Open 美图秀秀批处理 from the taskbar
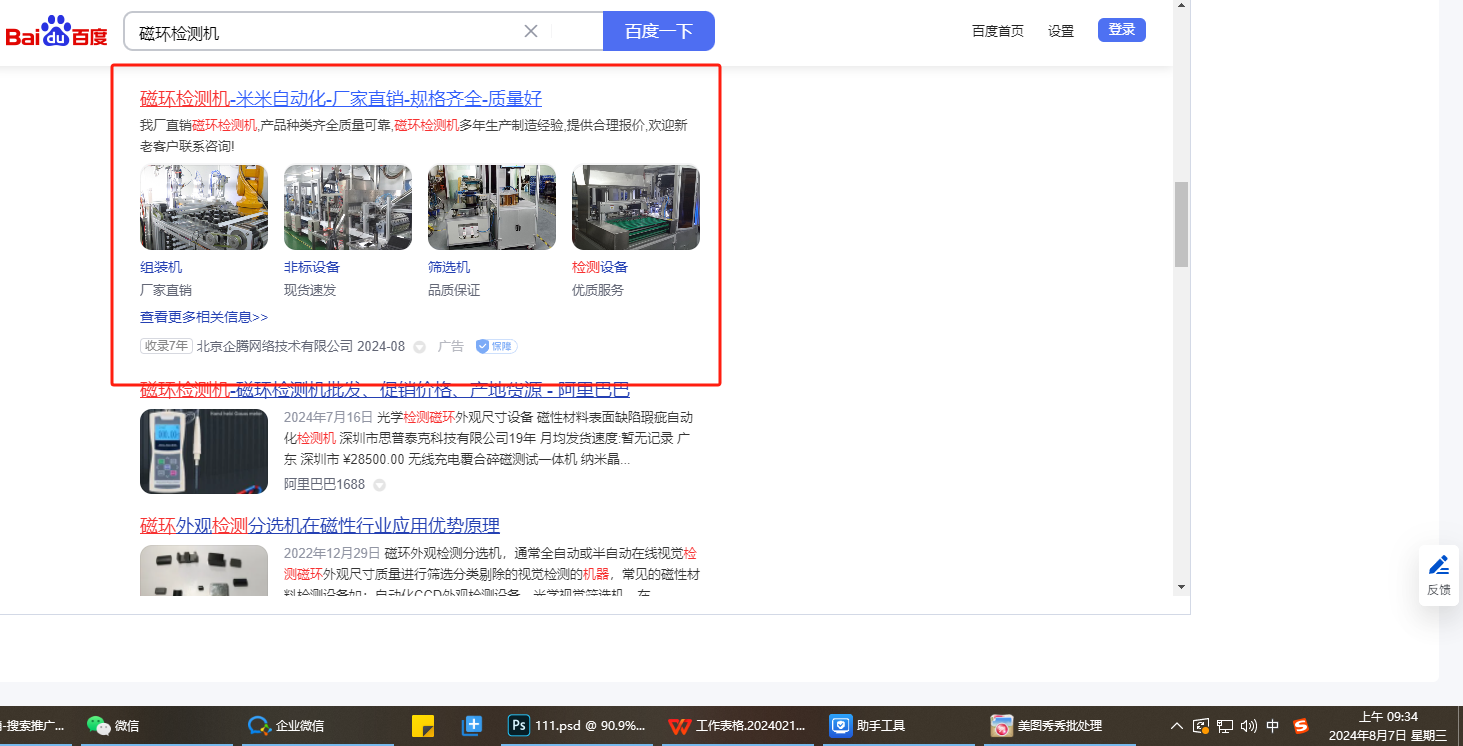1463x746 pixels. tap(1058, 726)
